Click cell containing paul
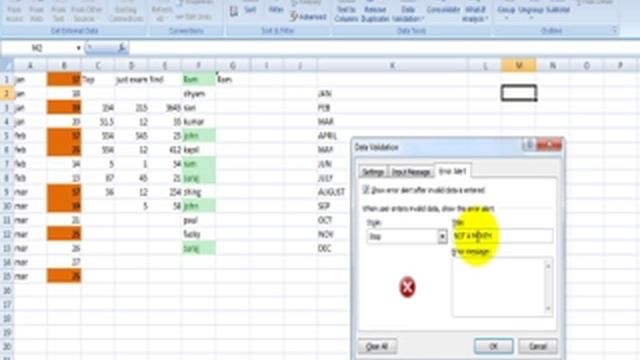Screen dimensions: 640x360 199,220
